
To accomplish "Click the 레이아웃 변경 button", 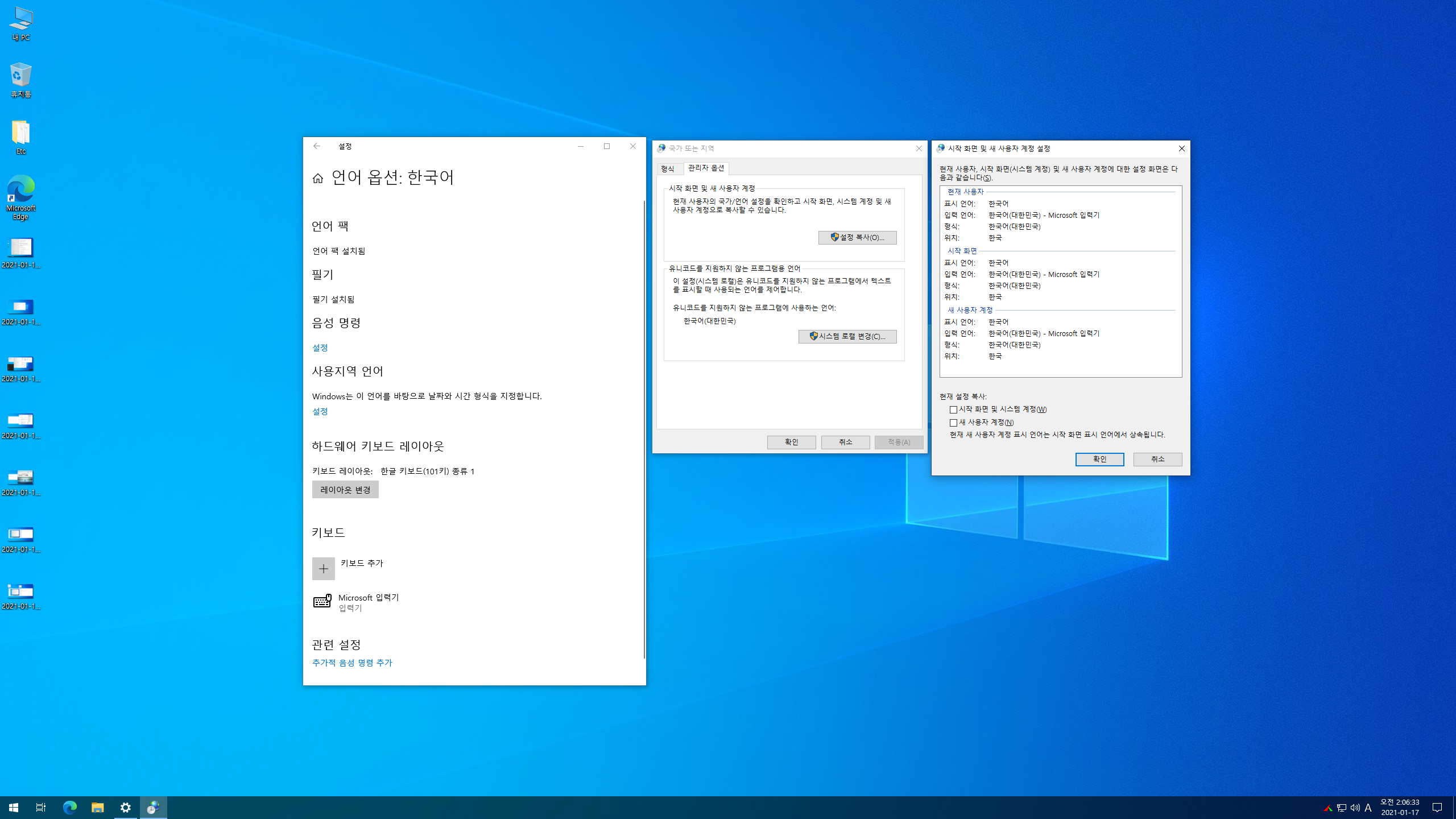I will click(x=345, y=490).
